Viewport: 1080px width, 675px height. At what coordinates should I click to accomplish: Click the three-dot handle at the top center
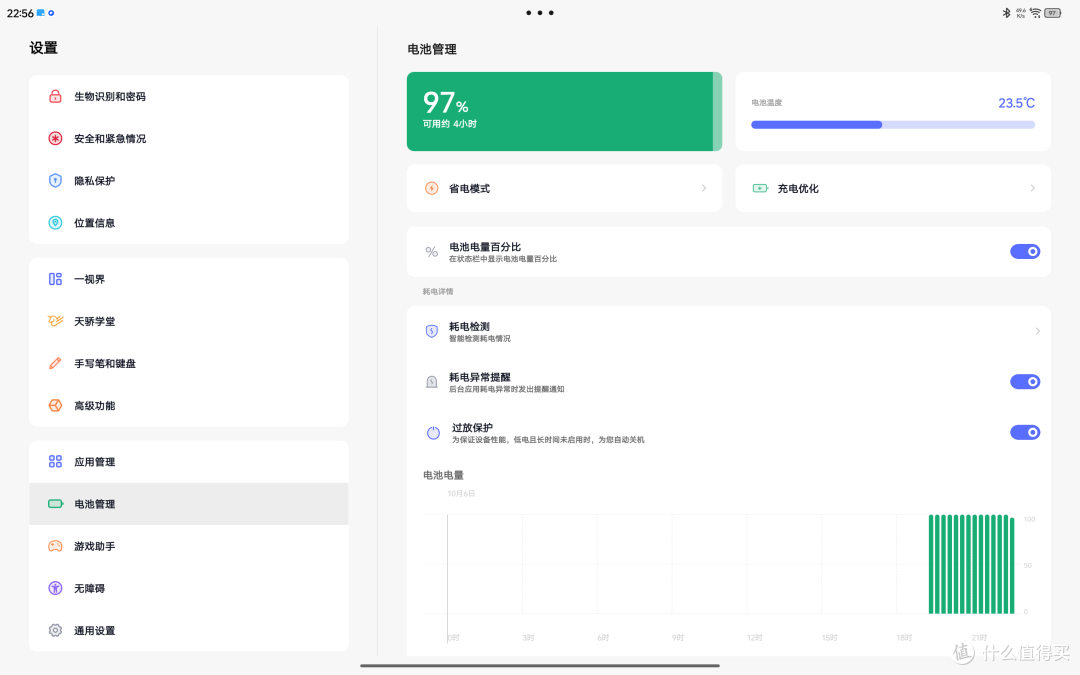(540, 12)
